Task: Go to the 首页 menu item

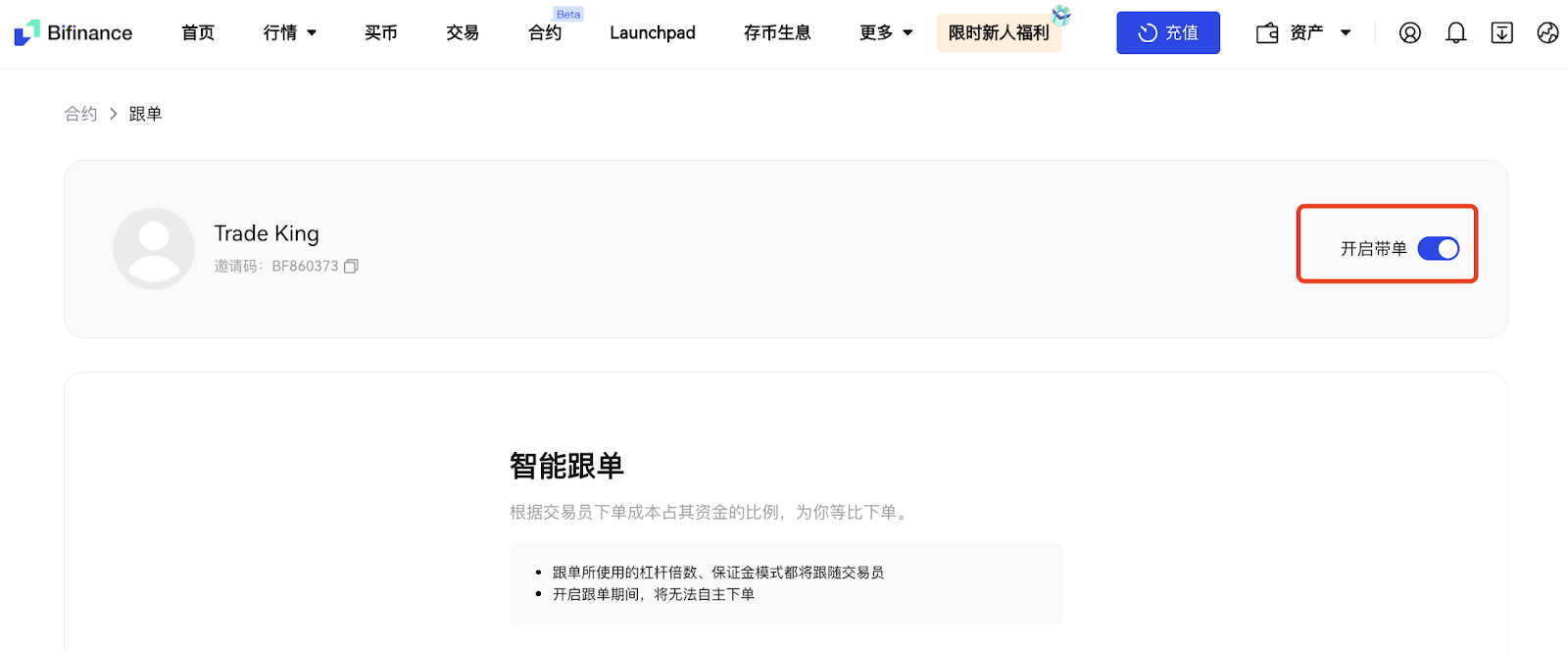Action: click(198, 33)
